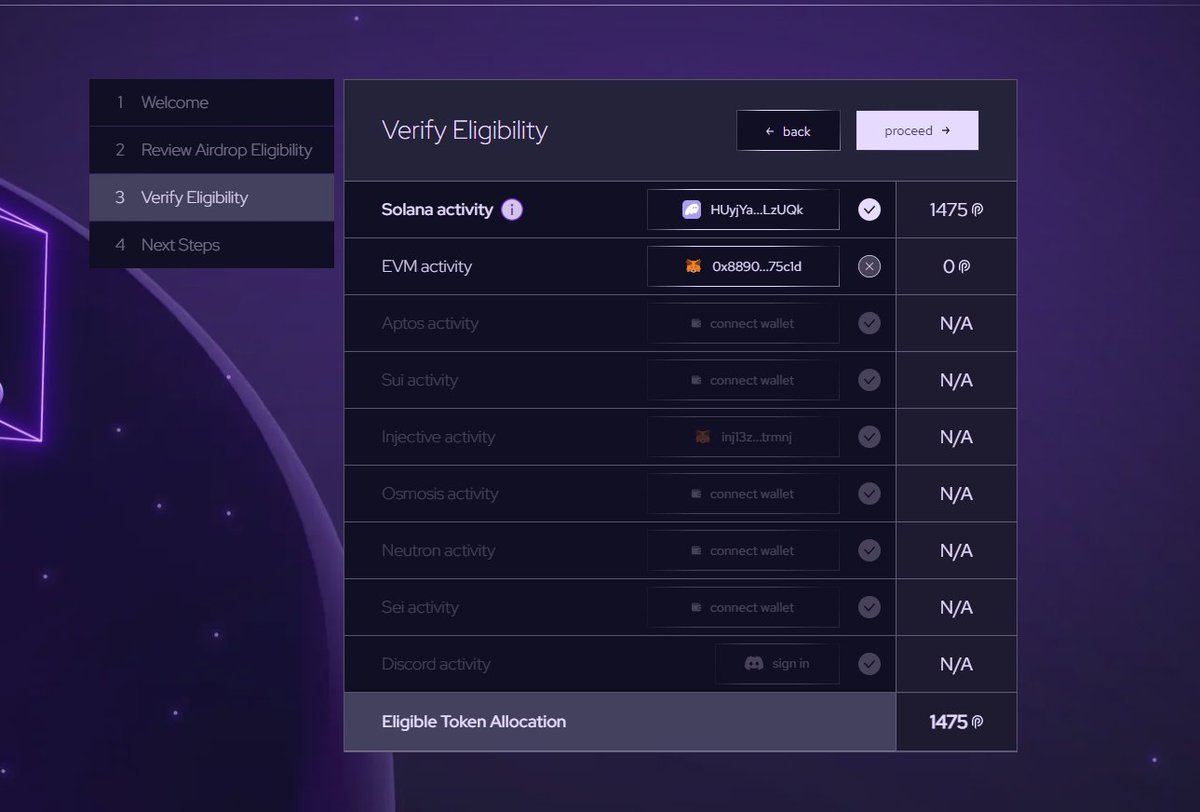Click Injective wallet inj13z...trmnj button
Viewport: 1200px width, 812px height.
(743, 437)
